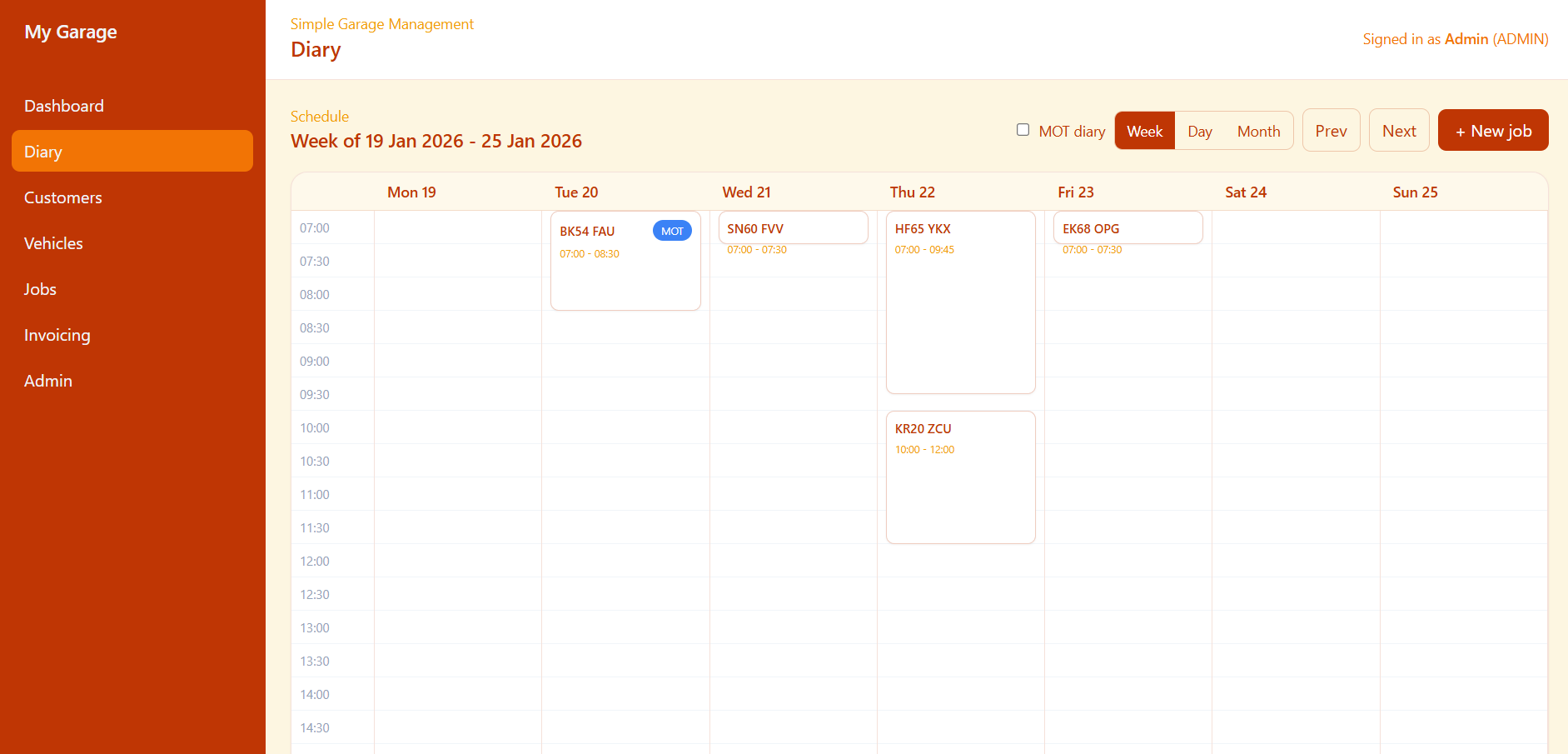Click the Sat 24 column header
Screen dimensions: 1568x754
pos(1245,192)
